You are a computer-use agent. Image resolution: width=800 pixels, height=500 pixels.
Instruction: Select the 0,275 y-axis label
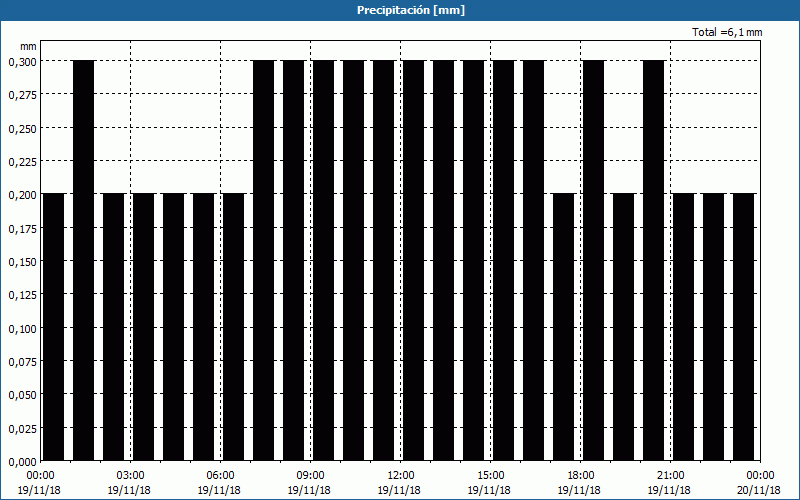(x=22, y=95)
